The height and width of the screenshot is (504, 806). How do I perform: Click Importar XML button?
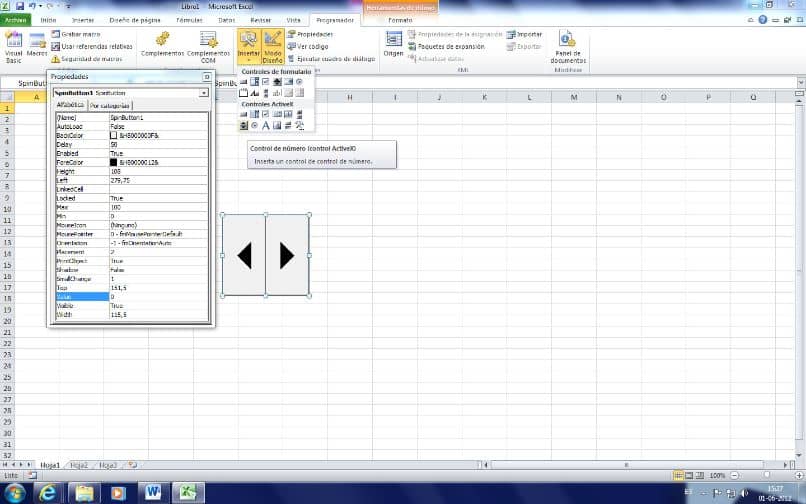(x=524, y=34)
